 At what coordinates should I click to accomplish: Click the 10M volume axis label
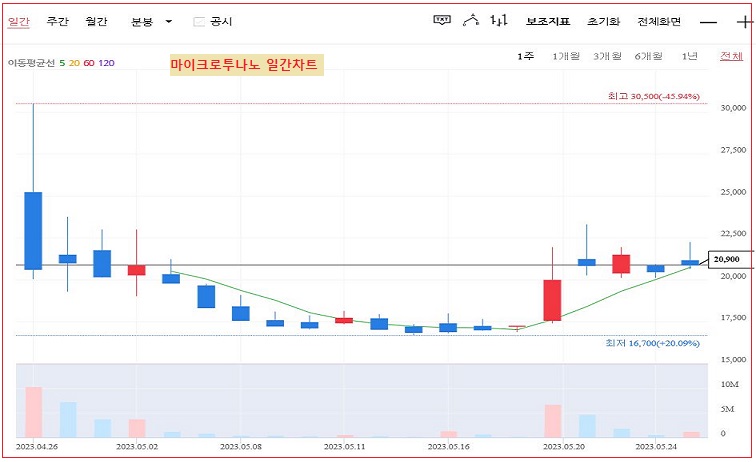point(730,384)
